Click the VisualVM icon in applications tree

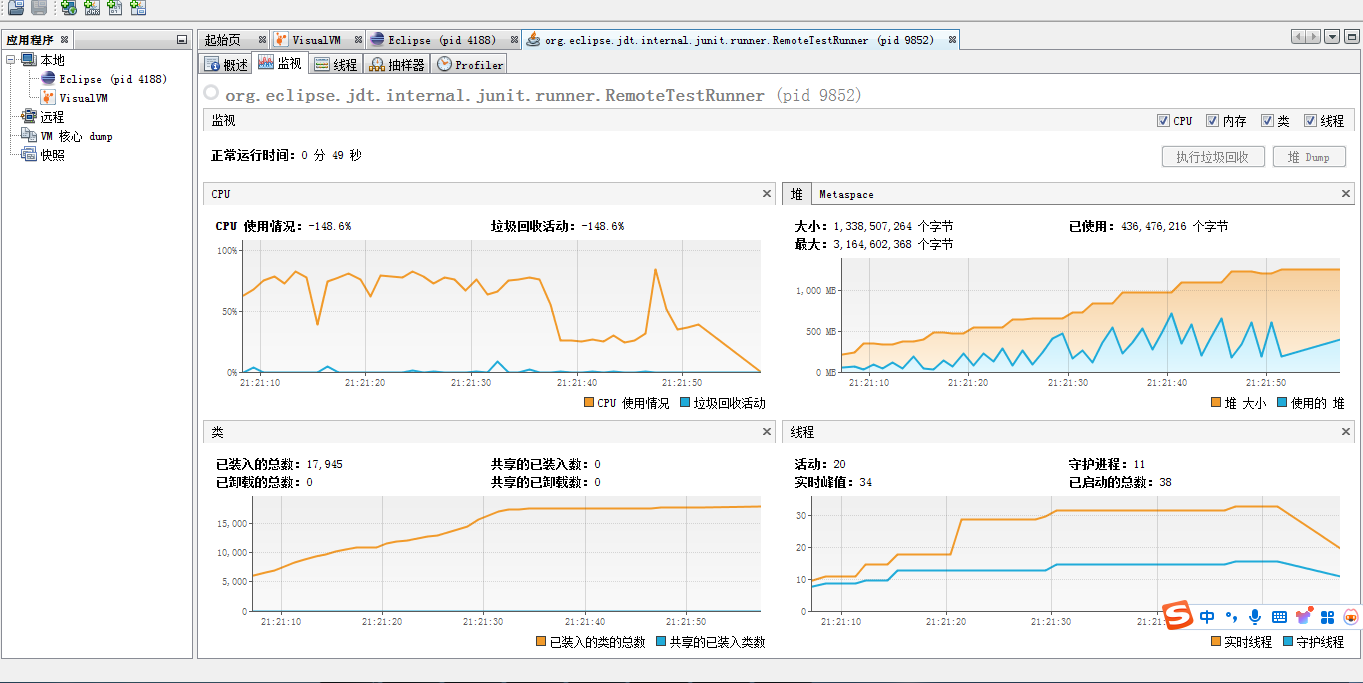click(48, 97)
